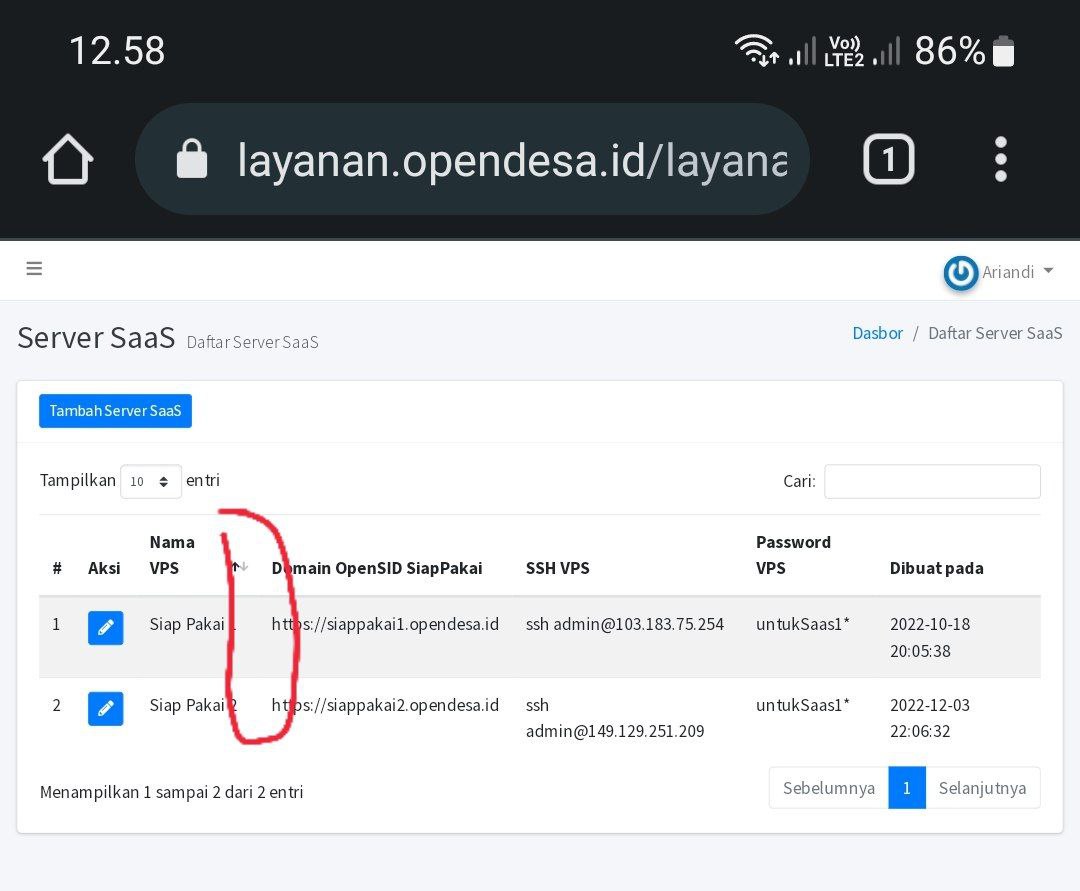
Task: Open the edit pencil icon for Siap Pakai 1
Action: (x=105, y=627)
